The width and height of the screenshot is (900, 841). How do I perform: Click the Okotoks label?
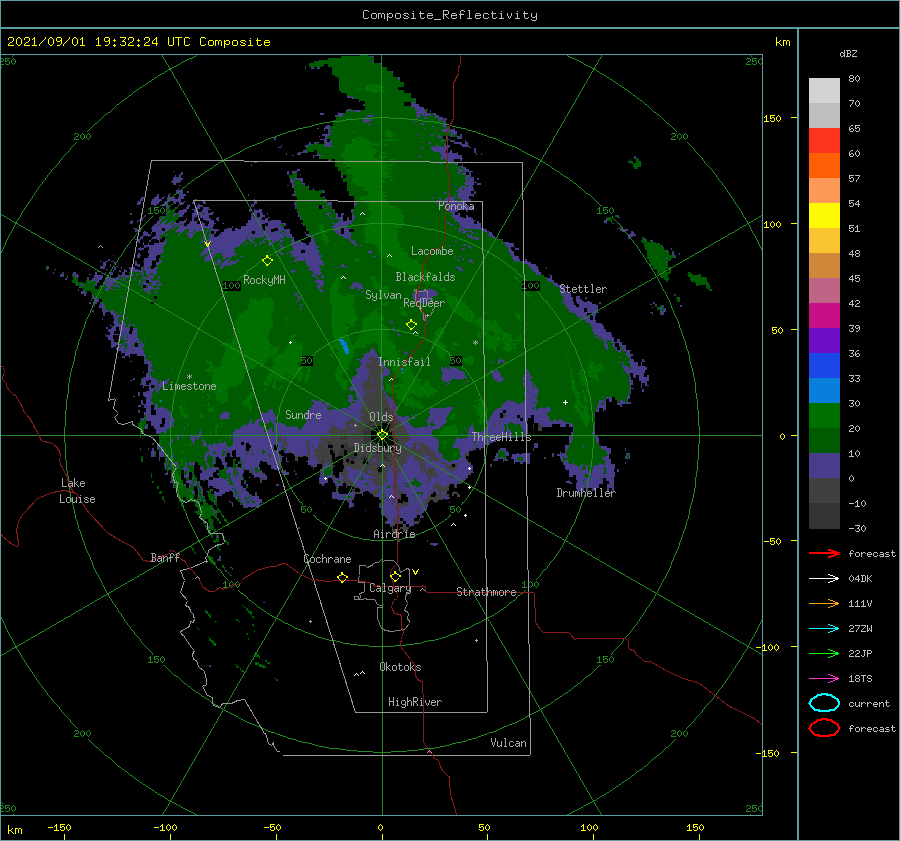[x=400, y=667]
